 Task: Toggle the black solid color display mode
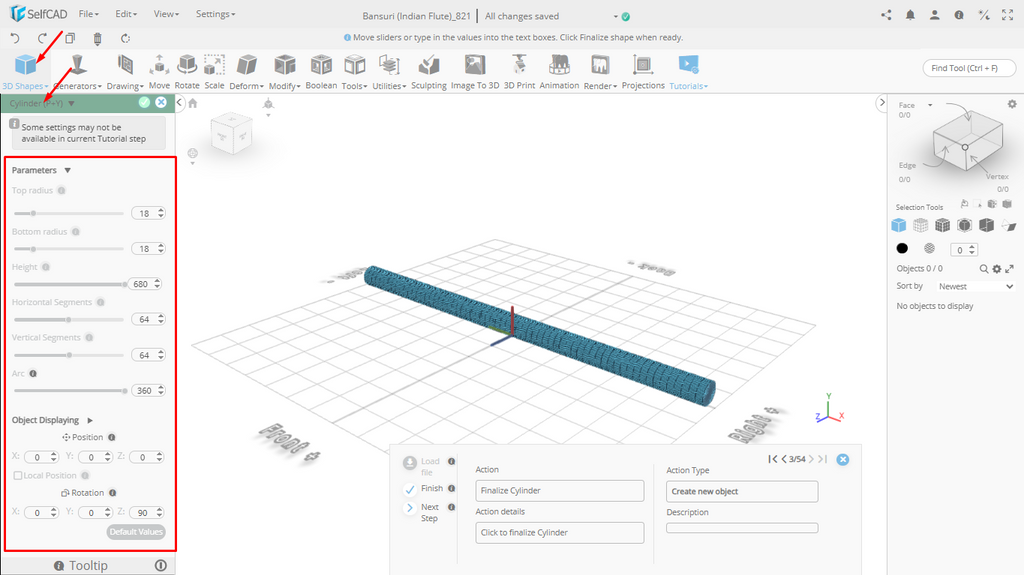[x=902, y=249]
